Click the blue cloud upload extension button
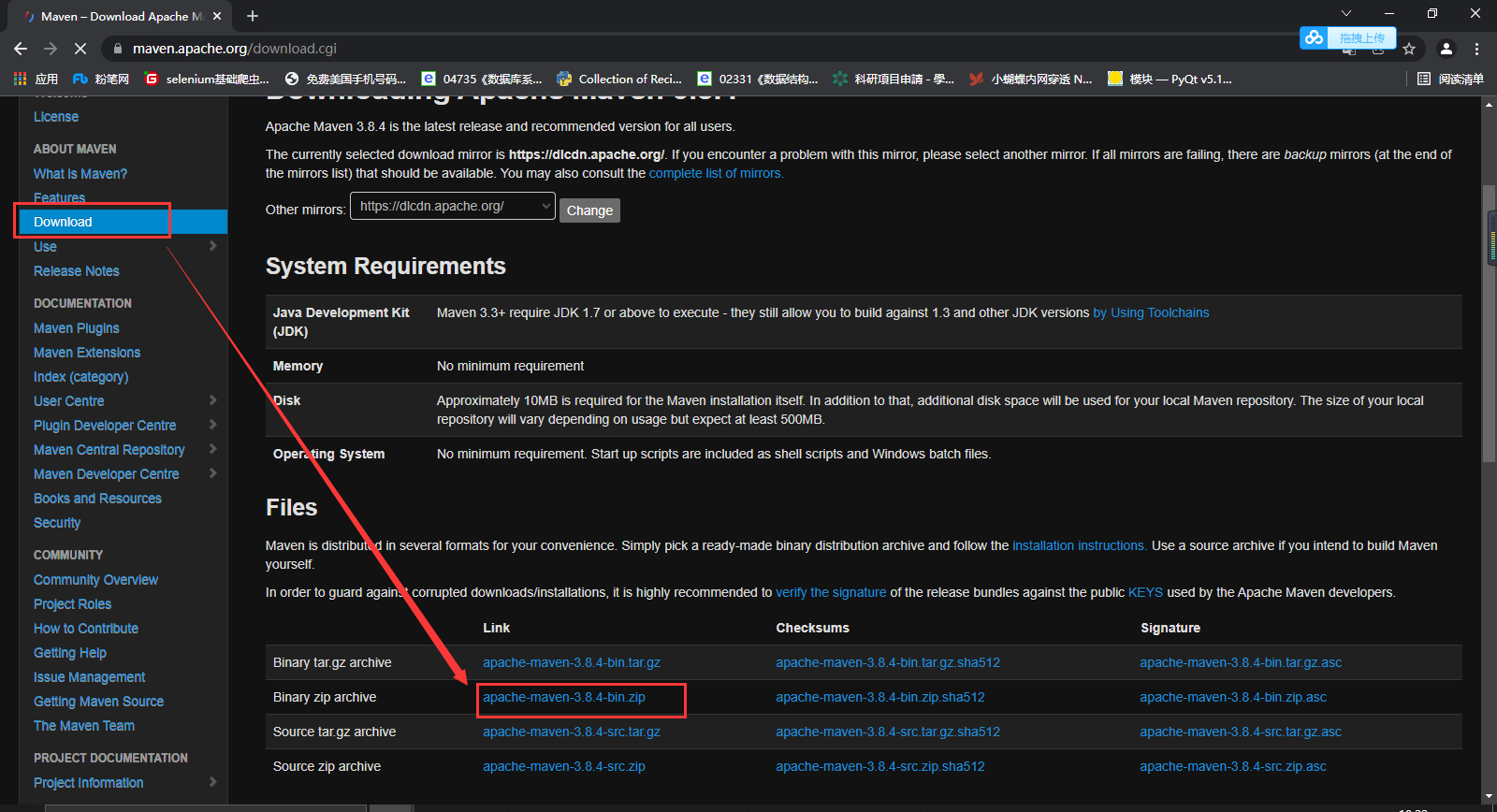1497x812 pixels. pos(1348,37)
